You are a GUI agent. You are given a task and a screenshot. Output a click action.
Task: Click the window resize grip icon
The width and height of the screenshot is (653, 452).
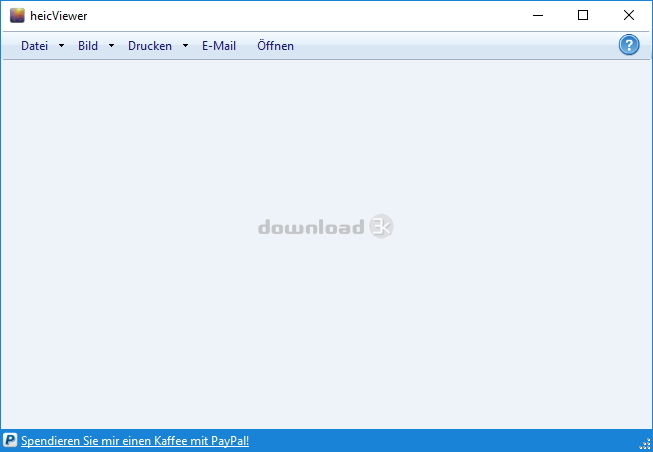(x=645, y=444)
